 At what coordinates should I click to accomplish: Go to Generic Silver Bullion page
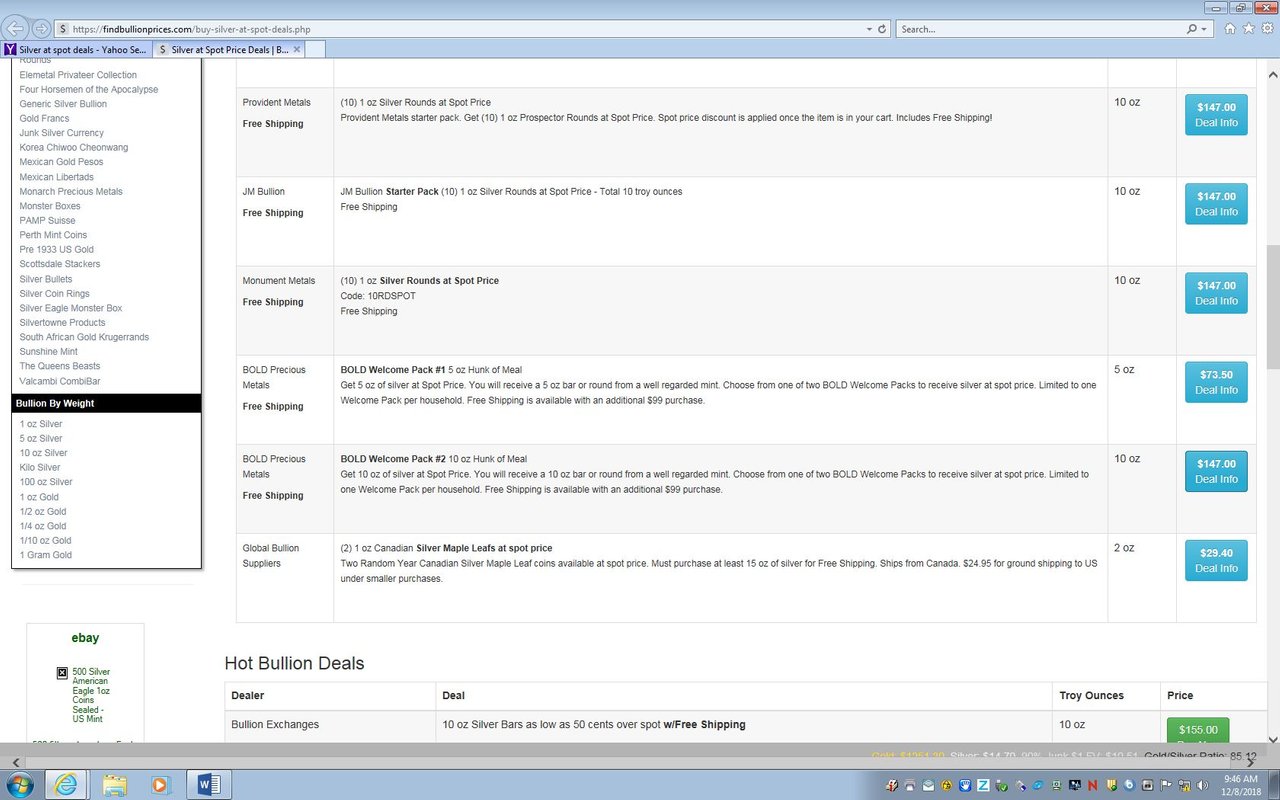point(63,104)
